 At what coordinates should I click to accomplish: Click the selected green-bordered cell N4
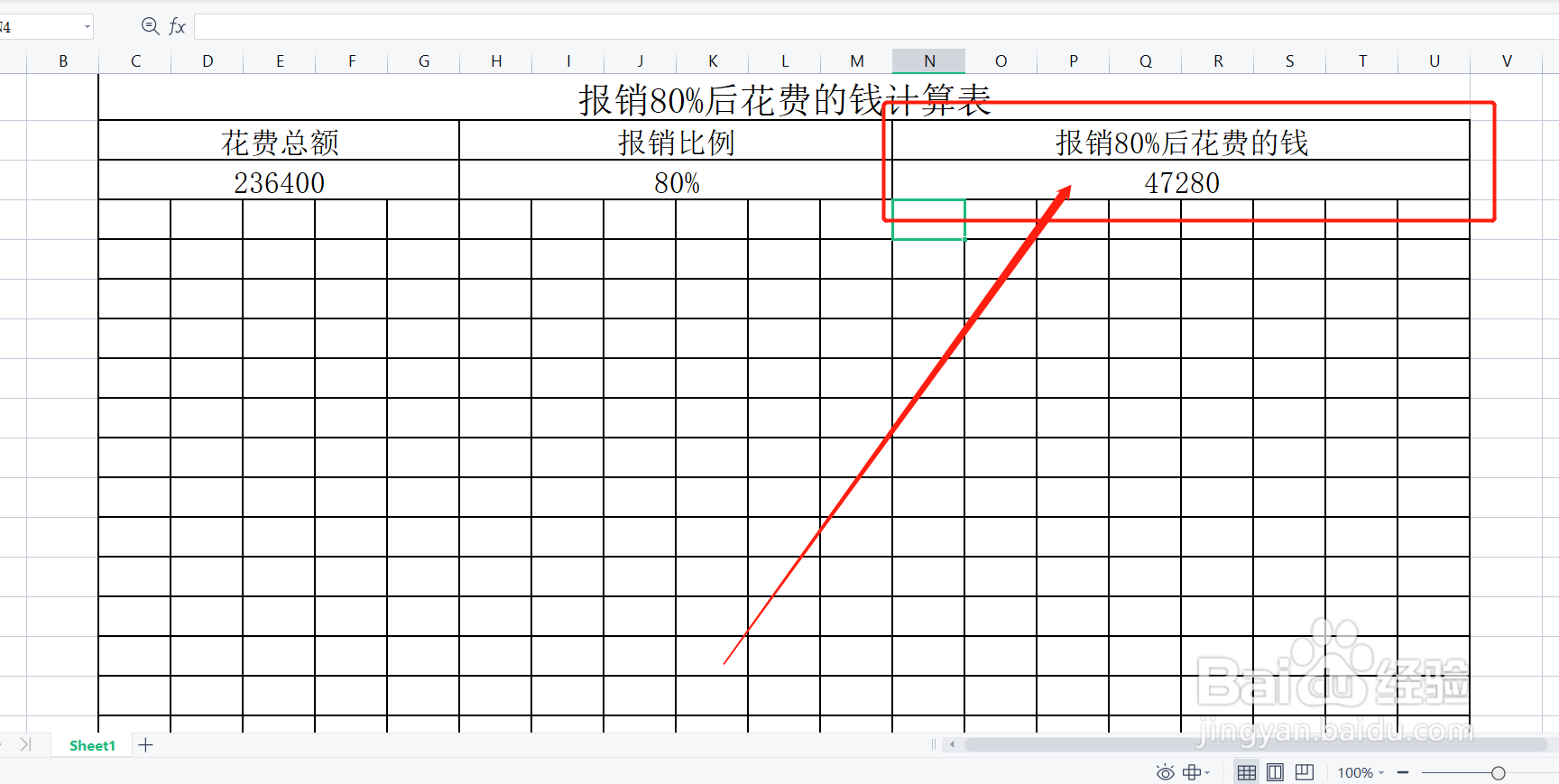point(929,220)
